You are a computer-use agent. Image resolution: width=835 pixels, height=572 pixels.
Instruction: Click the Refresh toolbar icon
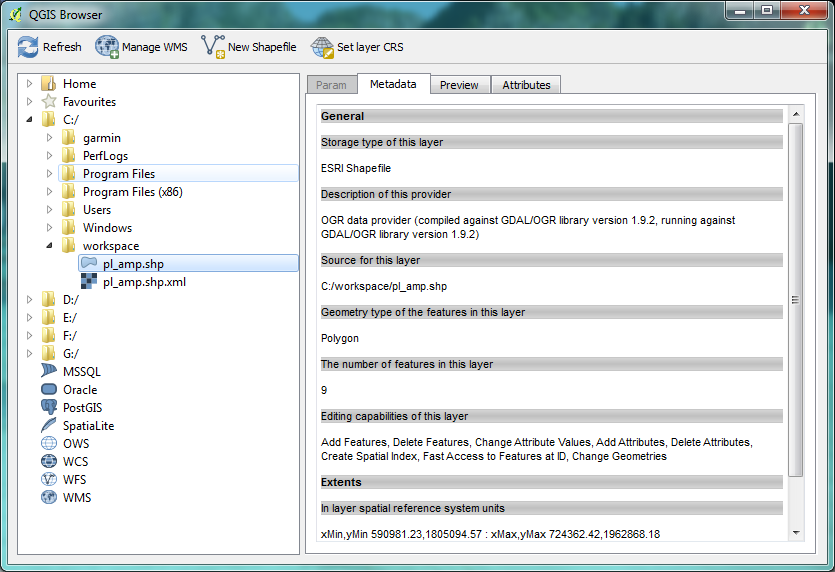tap(28, 47)
